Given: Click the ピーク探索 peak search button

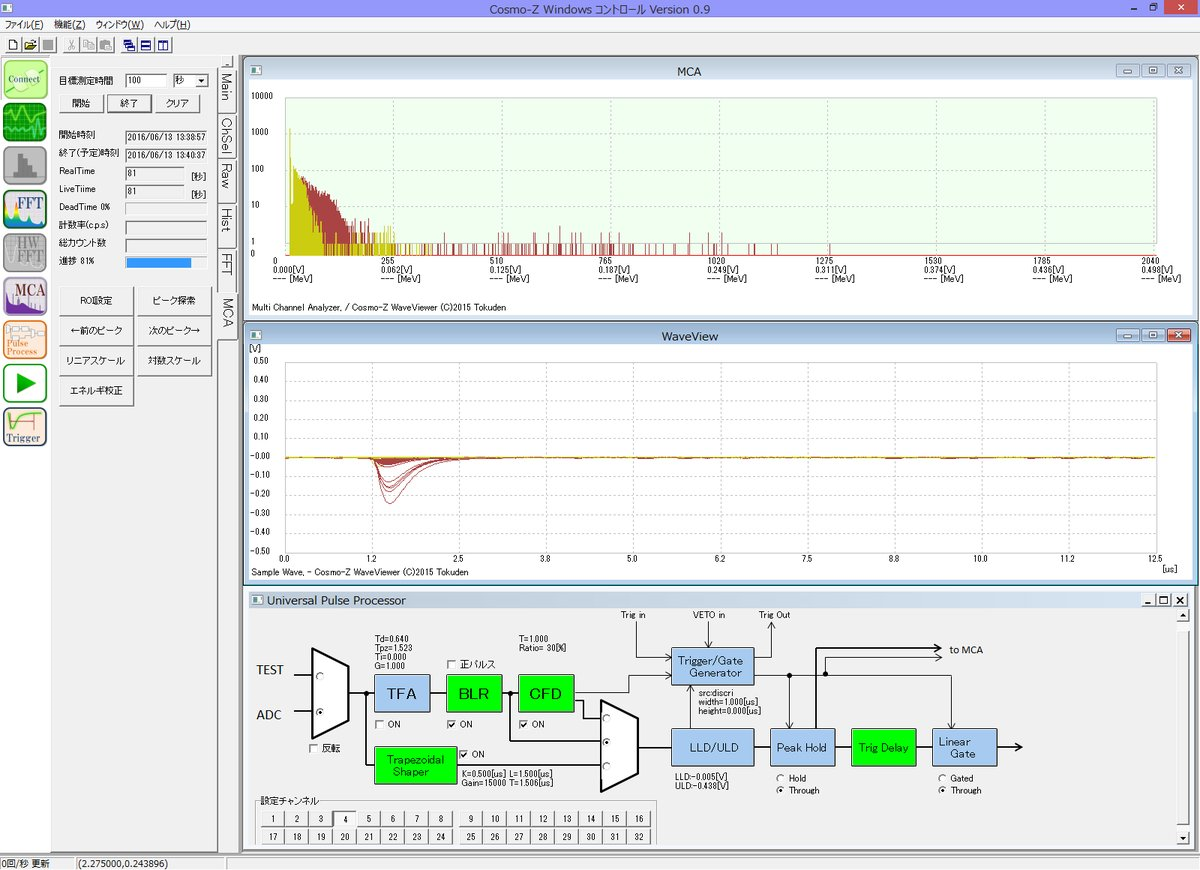Looking at the screenshot, I should click(173, 300).
